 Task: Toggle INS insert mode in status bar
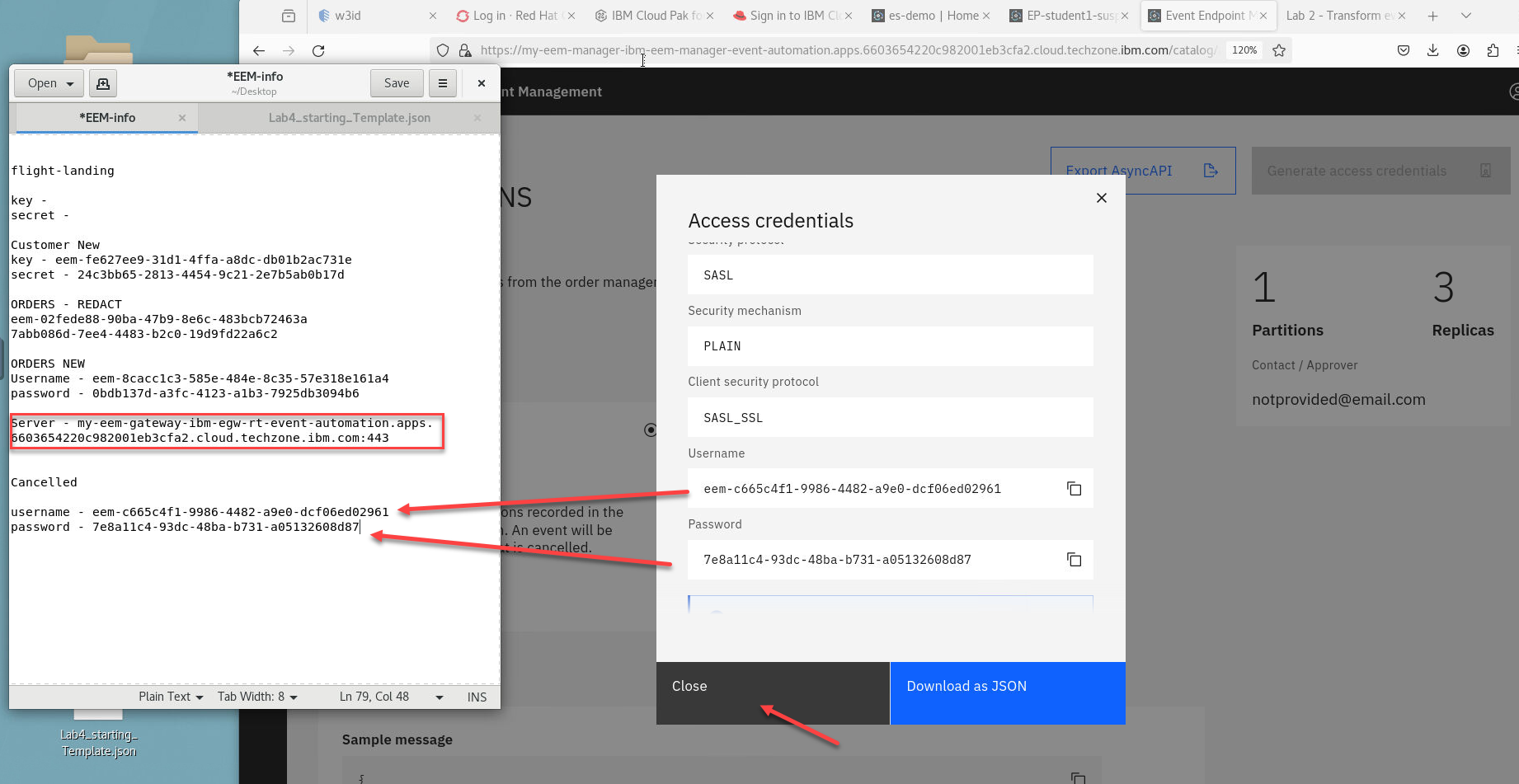point(477,697)
